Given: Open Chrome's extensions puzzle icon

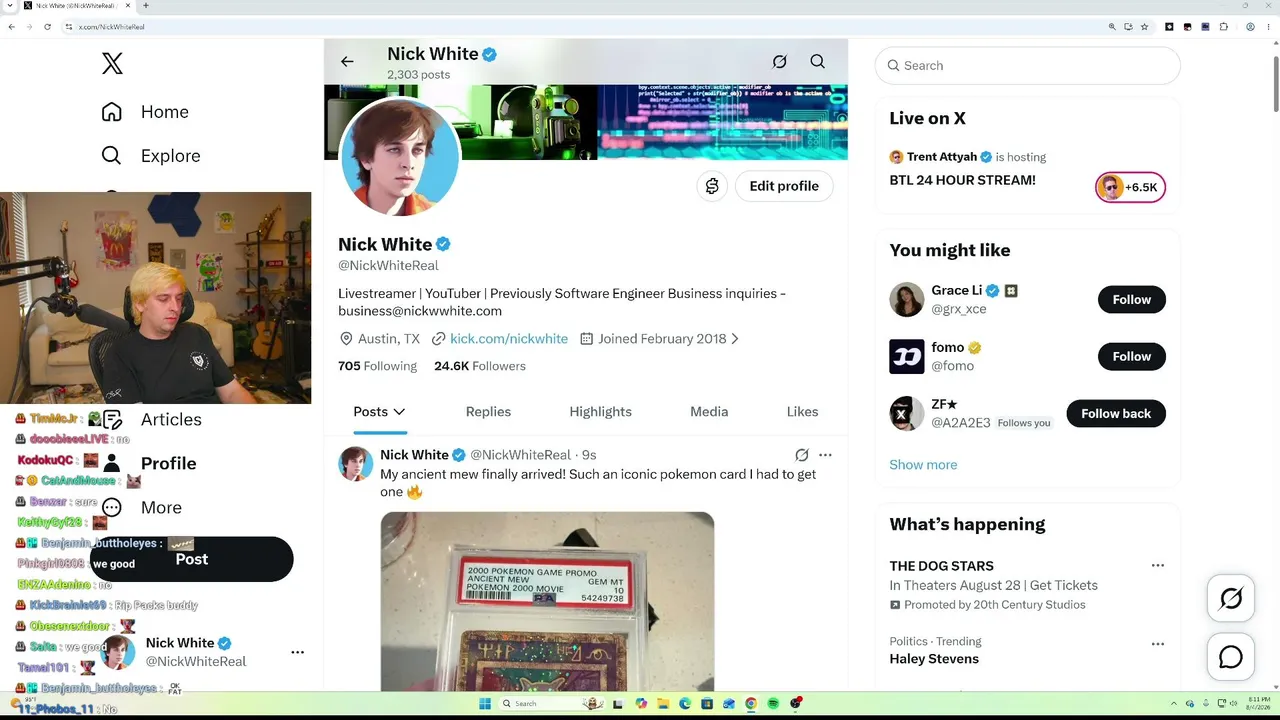Looking at the screenshot, I should [1224, 27].
